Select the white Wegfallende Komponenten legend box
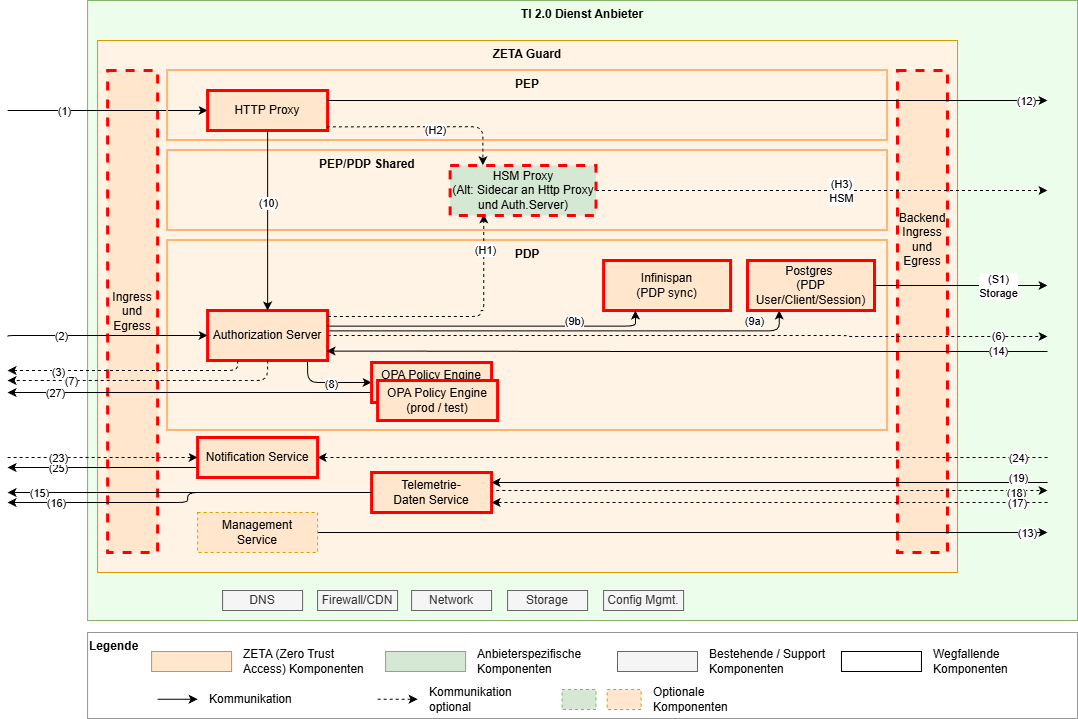This screenshot has width=1078, height=719. click(880, 661)
